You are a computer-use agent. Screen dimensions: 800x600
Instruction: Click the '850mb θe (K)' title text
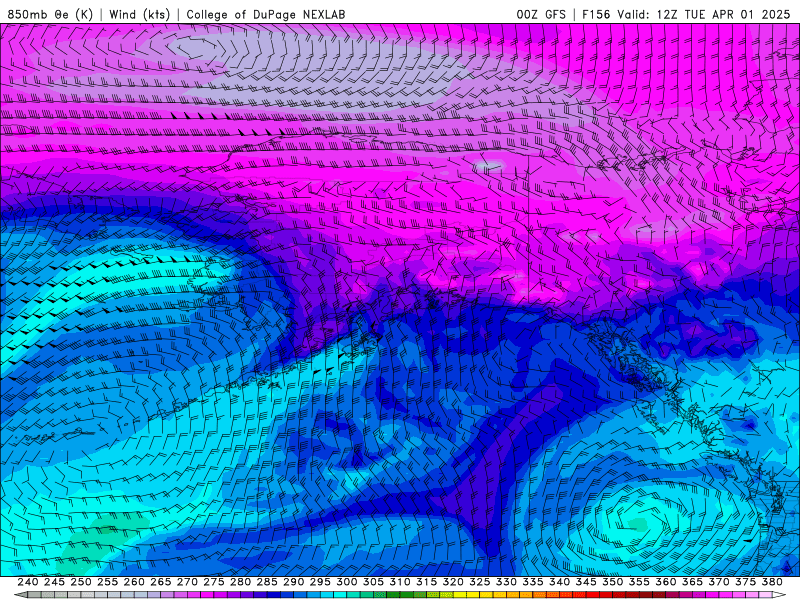[50, 14]
